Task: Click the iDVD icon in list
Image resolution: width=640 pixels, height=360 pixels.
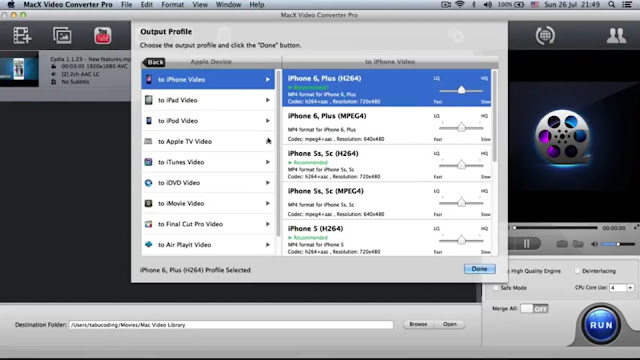Action: pyautogui.click(x=149, y=183)
